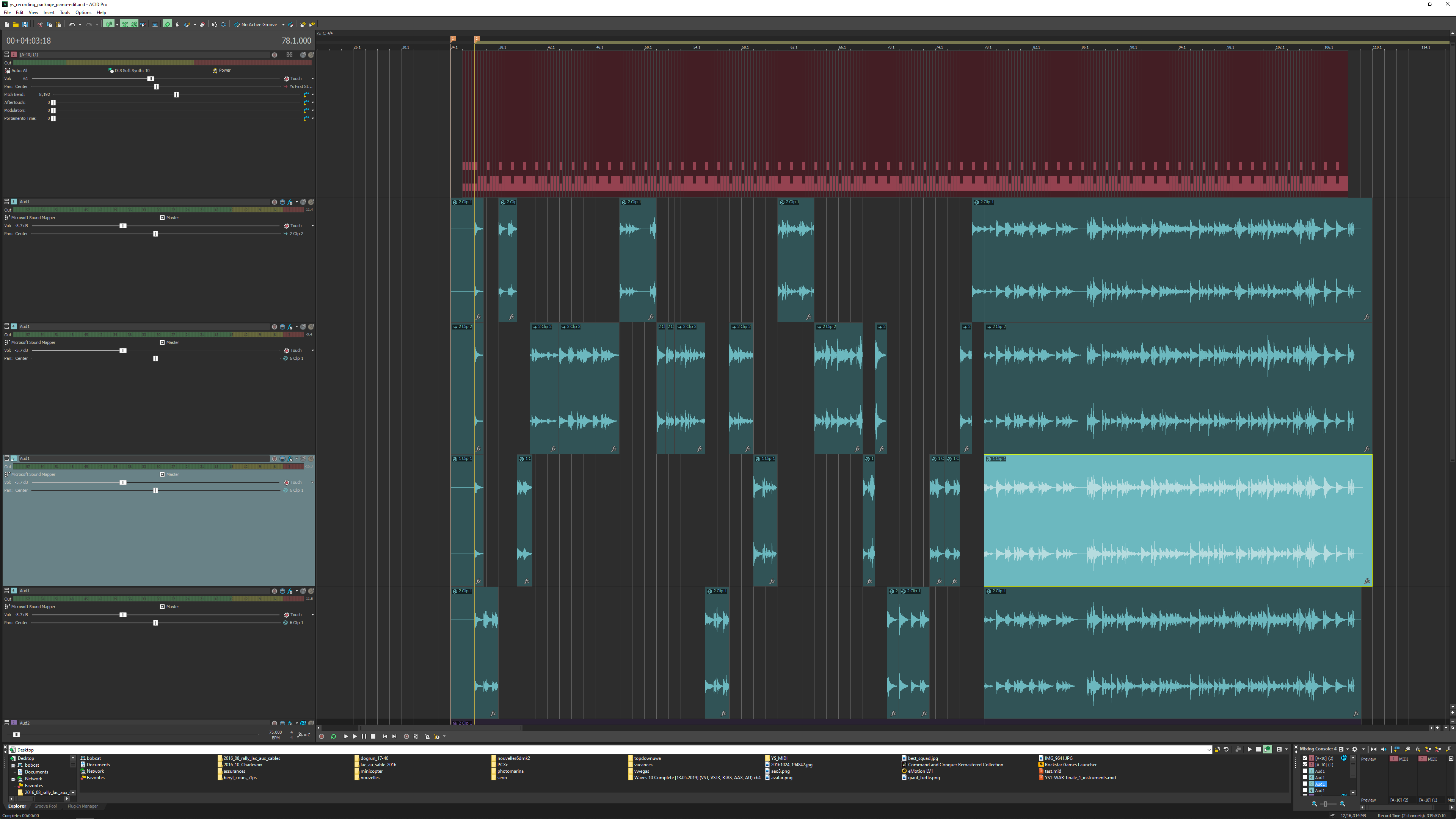Undo the last action
Viewport: 1456px width, 819px height.
pyautogui.click(x=72, y=24)
